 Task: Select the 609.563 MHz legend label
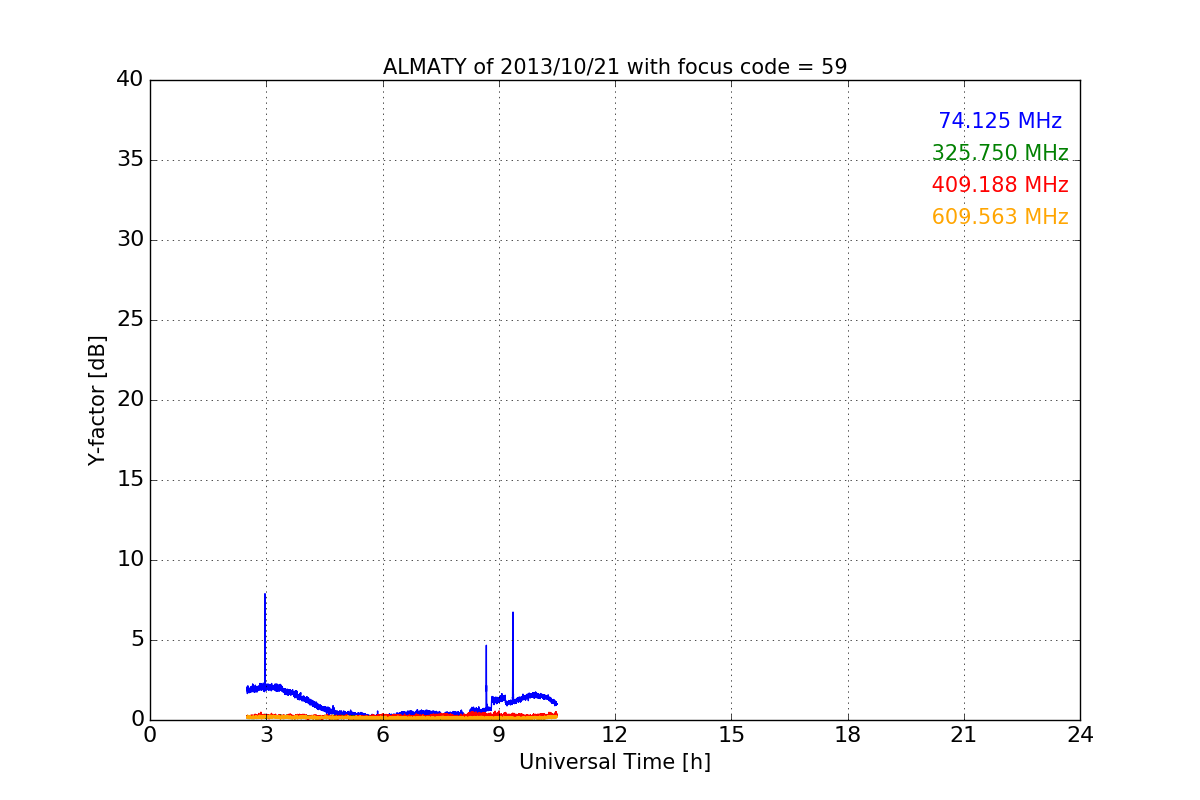coord(1000,217)
